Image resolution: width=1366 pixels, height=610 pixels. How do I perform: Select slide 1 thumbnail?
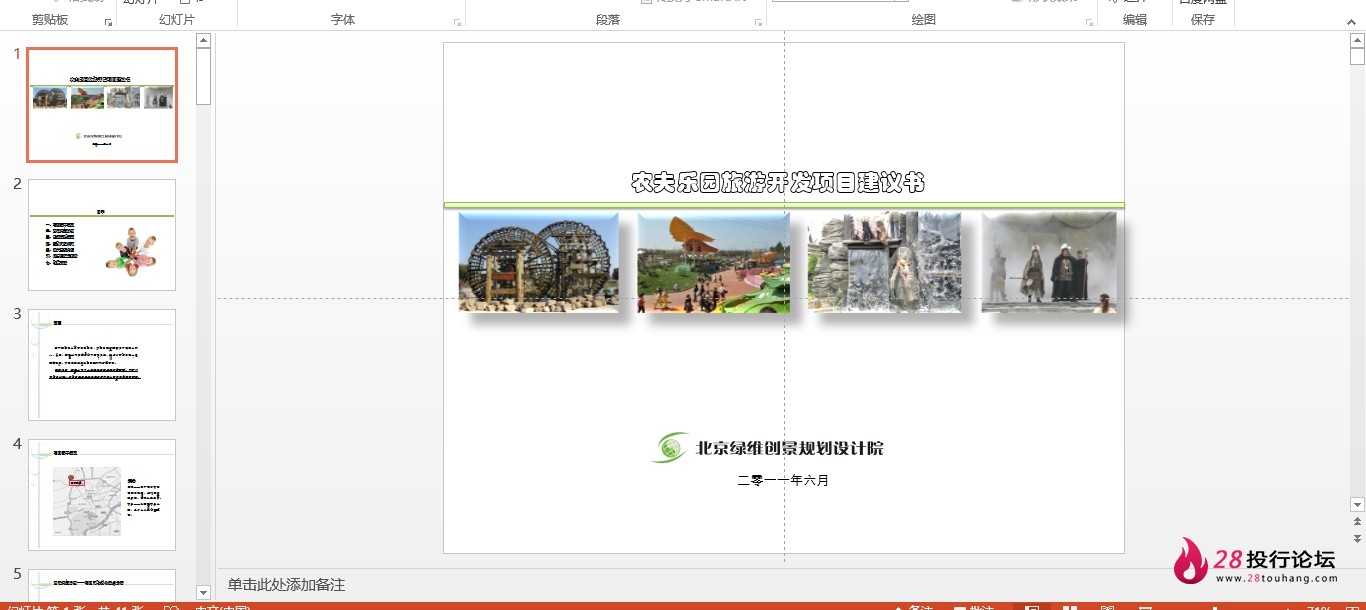click(x=102, y=105)
